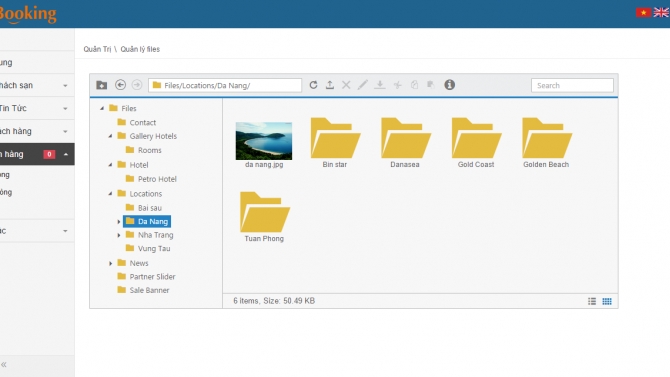Open the Golden Beach folder
The image size is (670, 377).
[546, 143]
